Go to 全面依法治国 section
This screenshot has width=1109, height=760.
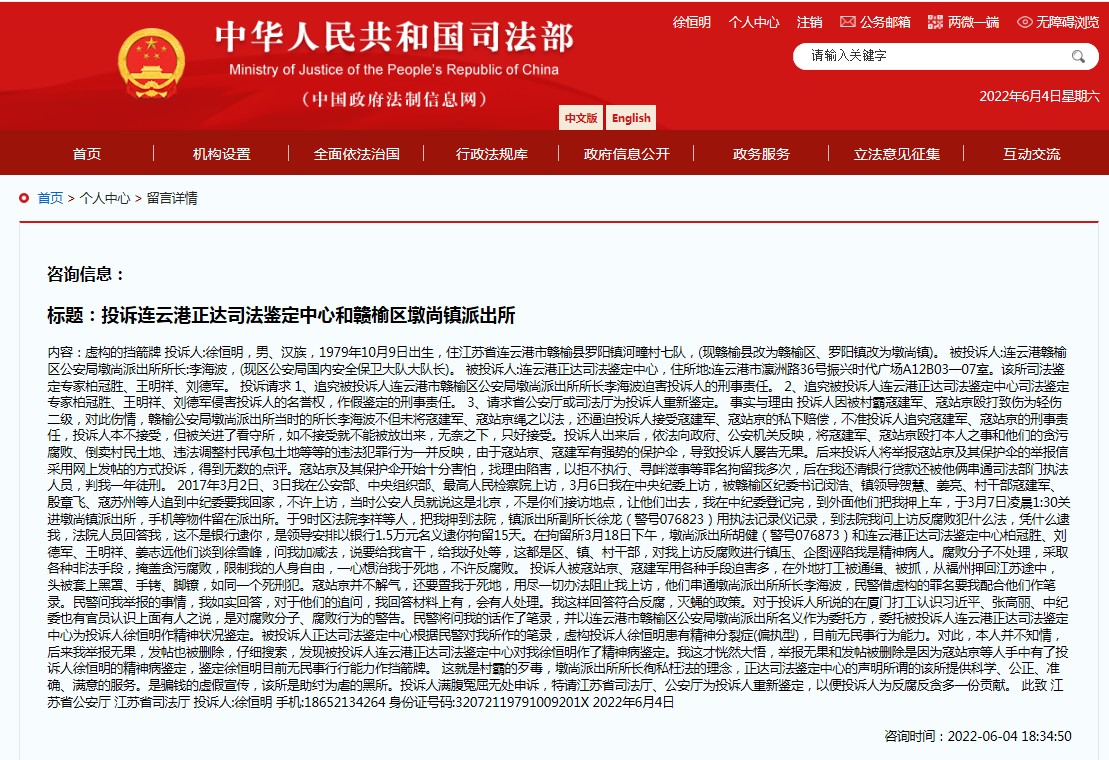coord(356,154)
